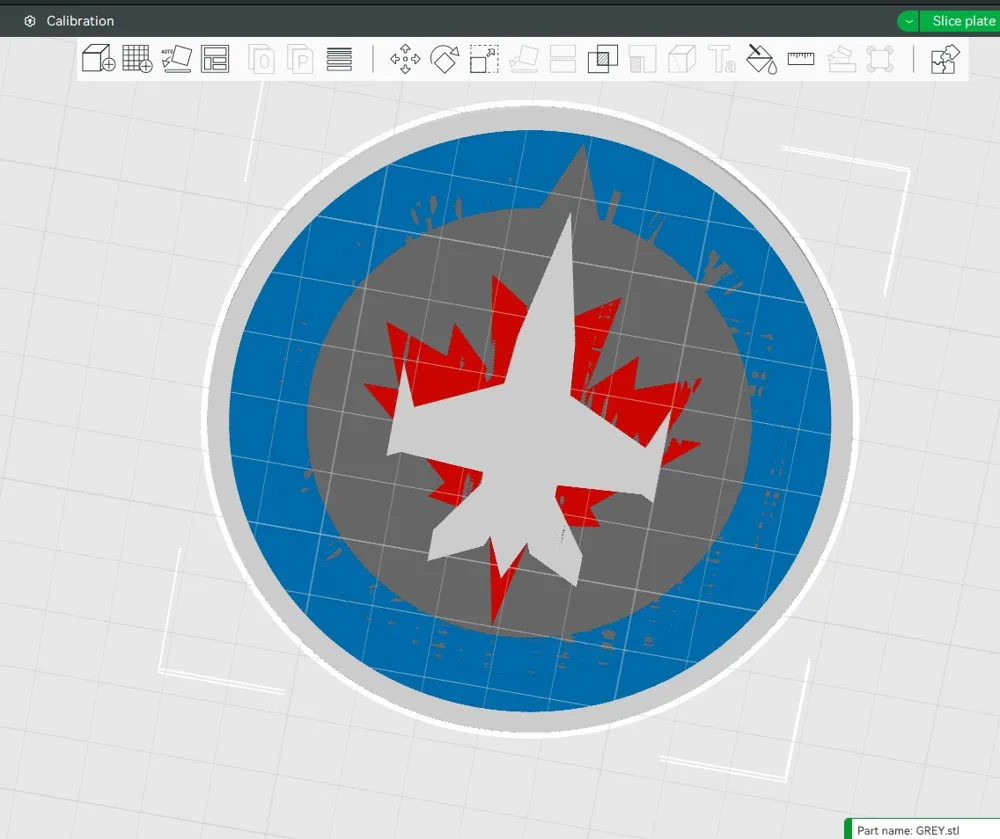The width and height of the screenshot is (1000, 839).
Task: Click the Assemble tool icon
Action: click(x=841, y=59)
